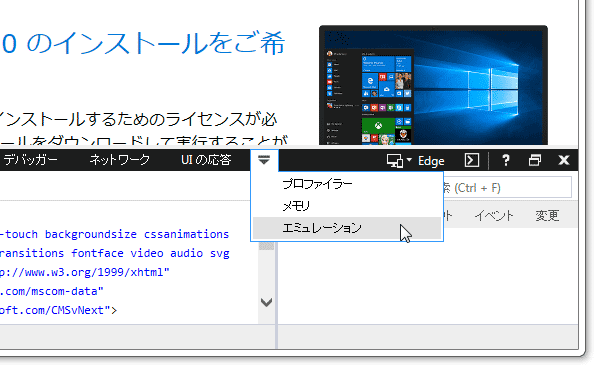Open the イベント tab in styles pane
This screenshot has height=370, width=600.
tap(494, 216)
